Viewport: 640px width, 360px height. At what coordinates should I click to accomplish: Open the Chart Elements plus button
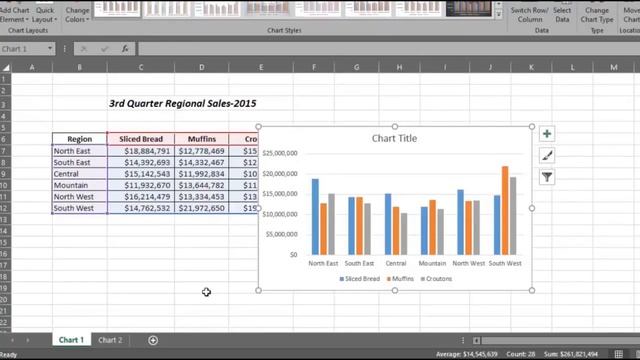coord(547,134)
